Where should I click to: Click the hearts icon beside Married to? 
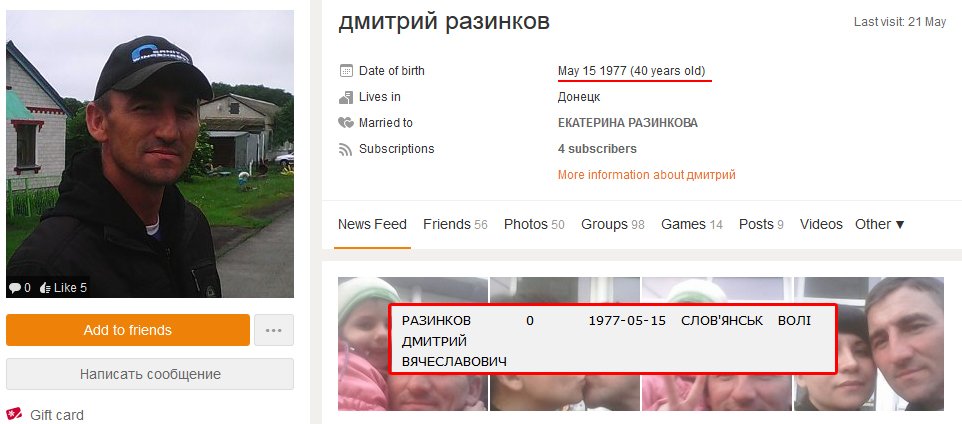point(346,123)
